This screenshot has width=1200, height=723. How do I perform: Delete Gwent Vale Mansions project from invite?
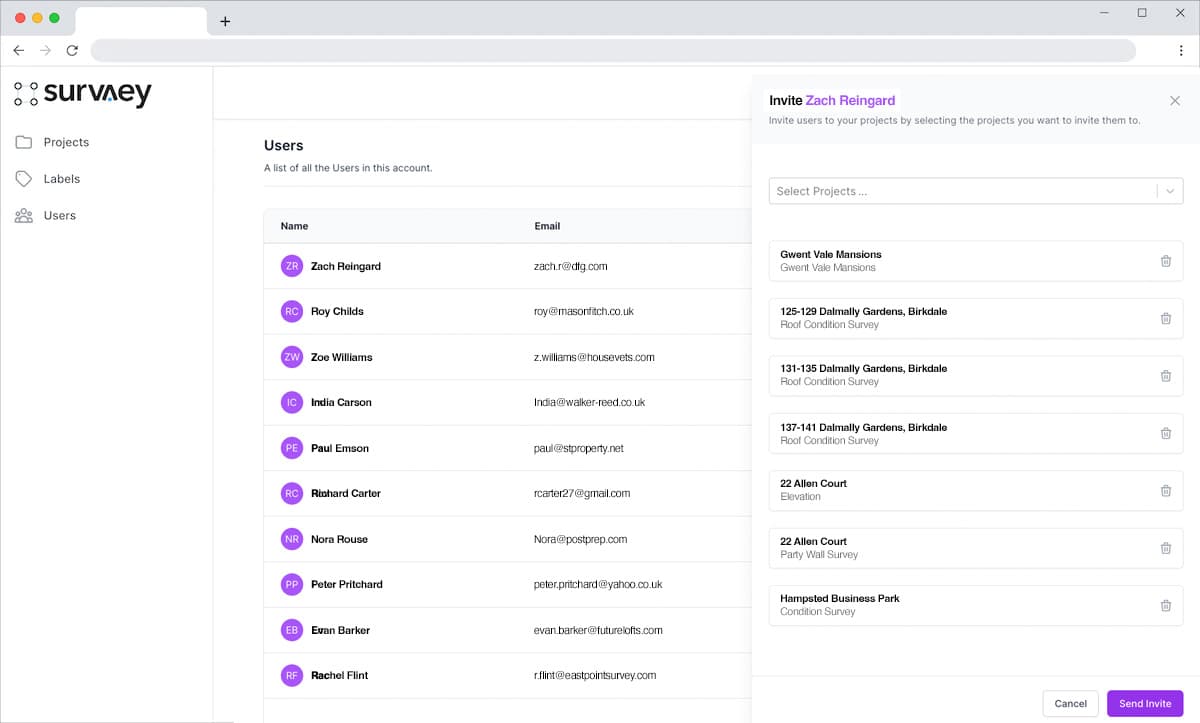click(x=1165, y=261)
